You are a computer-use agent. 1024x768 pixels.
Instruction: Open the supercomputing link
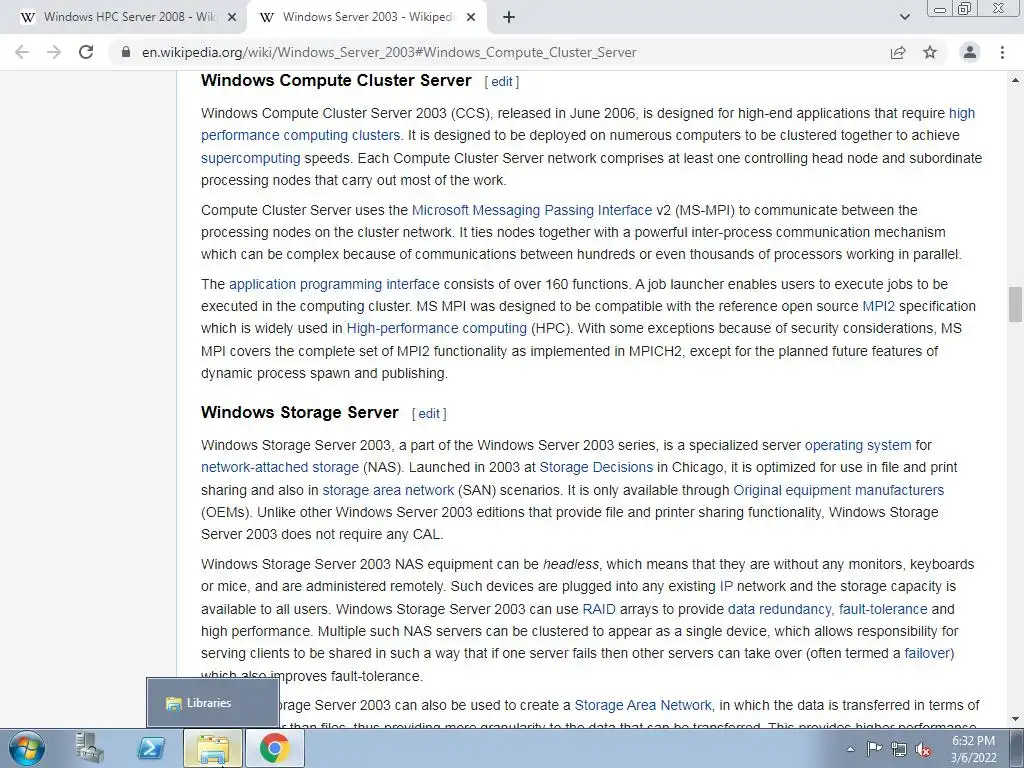[x=251, y=158]
